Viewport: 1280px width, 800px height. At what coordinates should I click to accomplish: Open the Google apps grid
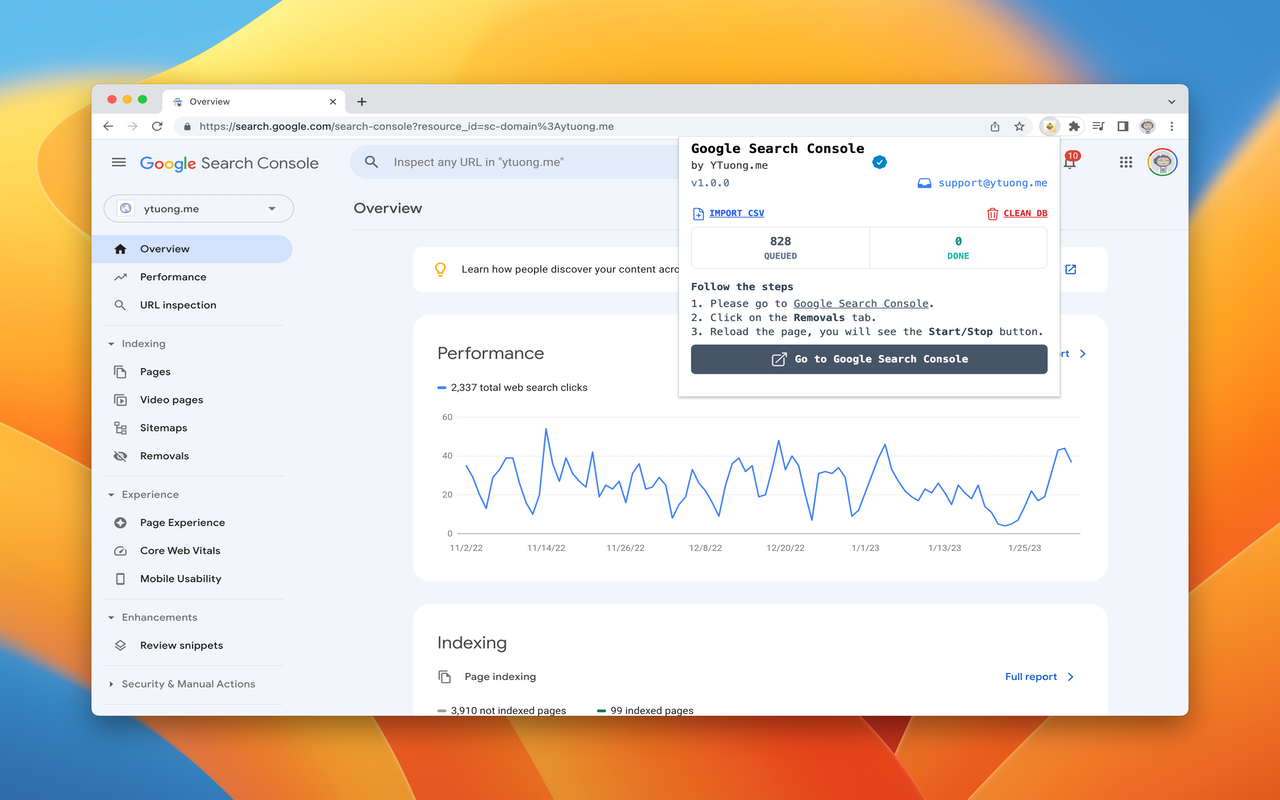1126,162
